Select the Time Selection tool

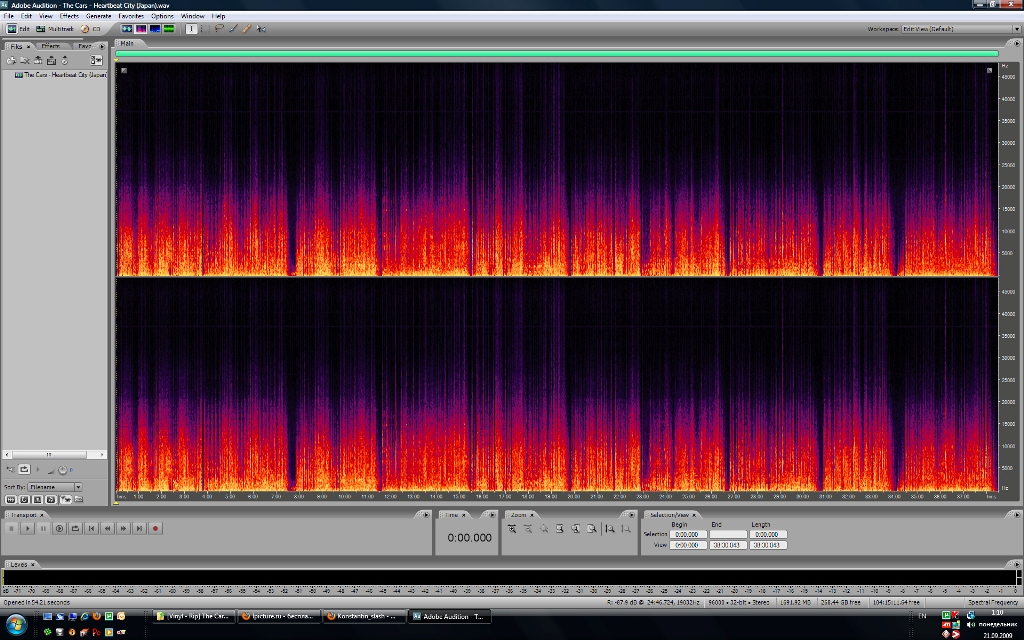pos(192,29)
